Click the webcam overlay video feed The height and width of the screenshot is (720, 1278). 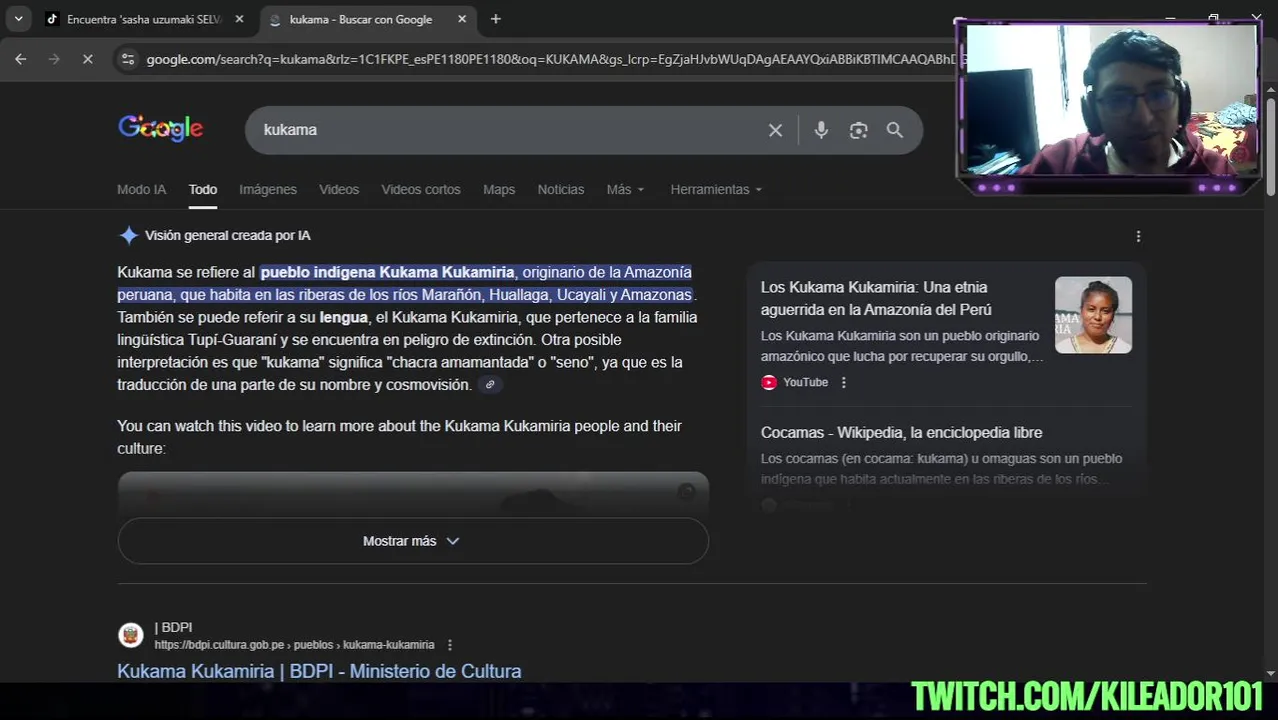click(1108, 100)
